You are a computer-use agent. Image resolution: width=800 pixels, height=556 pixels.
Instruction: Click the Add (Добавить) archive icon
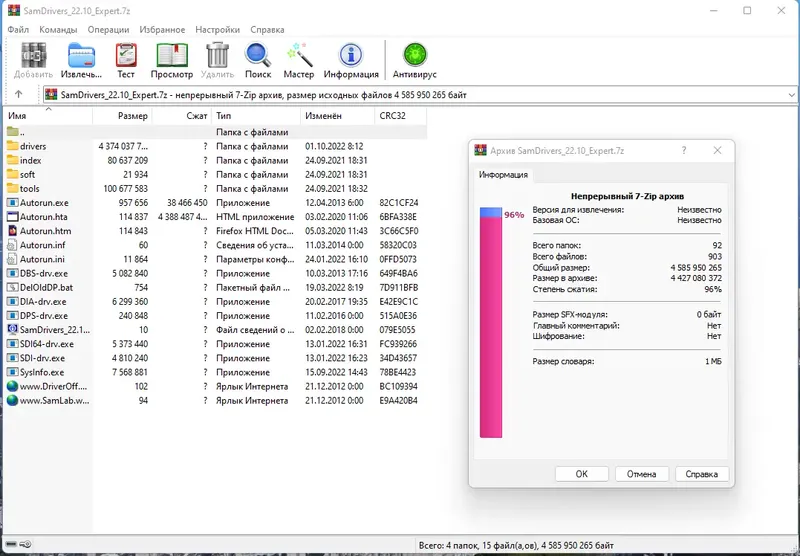tap(34, 55)
